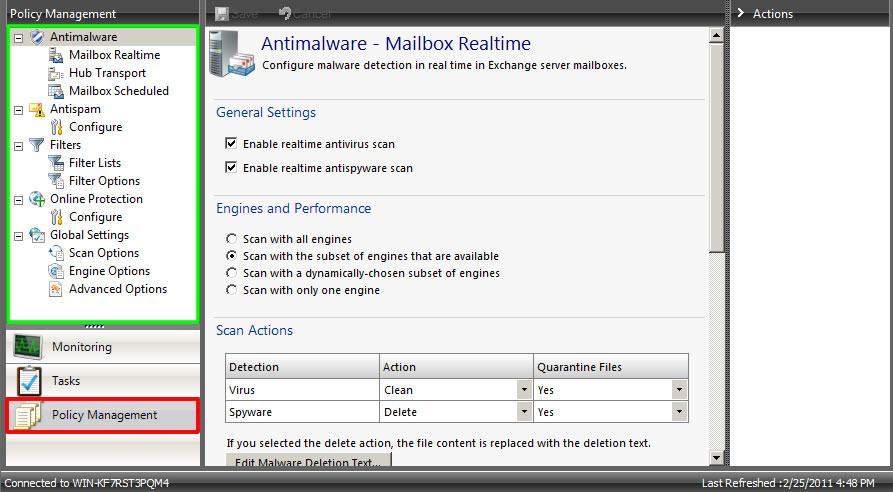Image resolution: width=893 pixels, height=492 pixels.
Task: Collapse the Antimalware tree node
Action: click(19, 37)
